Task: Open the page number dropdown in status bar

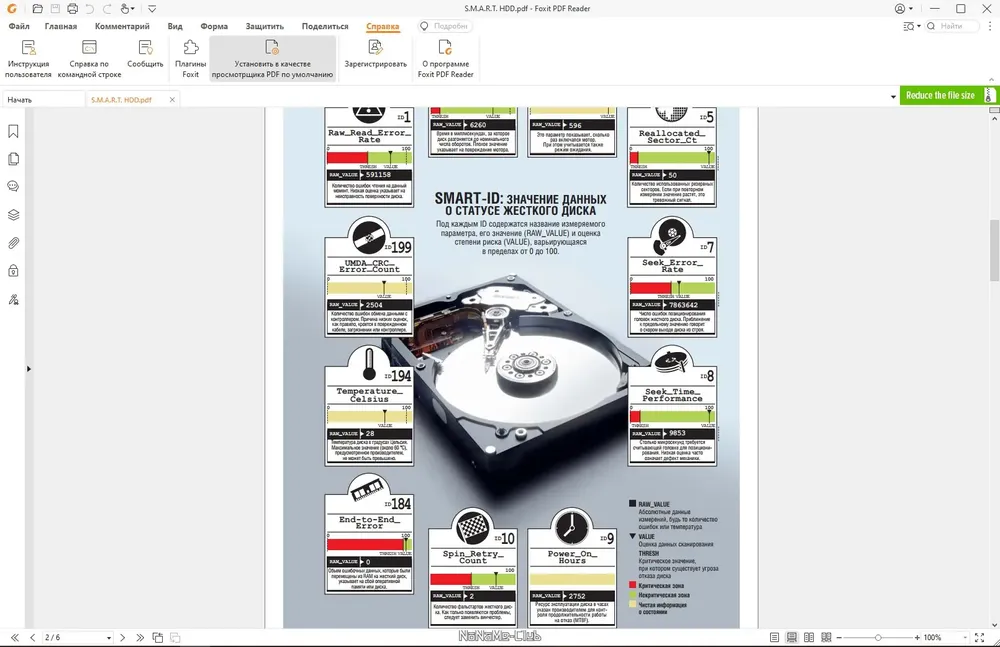Action: (x=108, y=637)
